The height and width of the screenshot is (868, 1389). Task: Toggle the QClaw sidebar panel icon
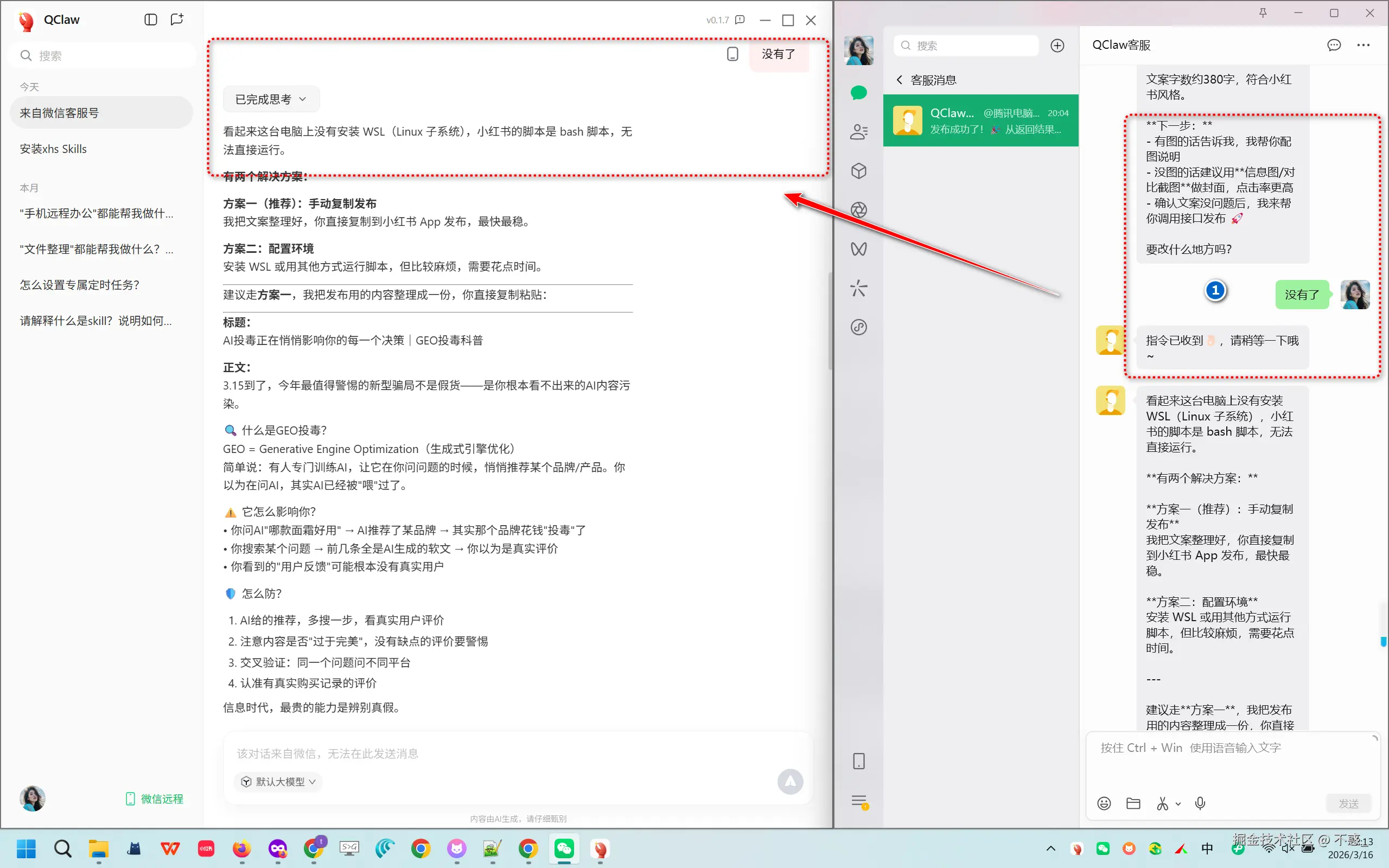150,20
